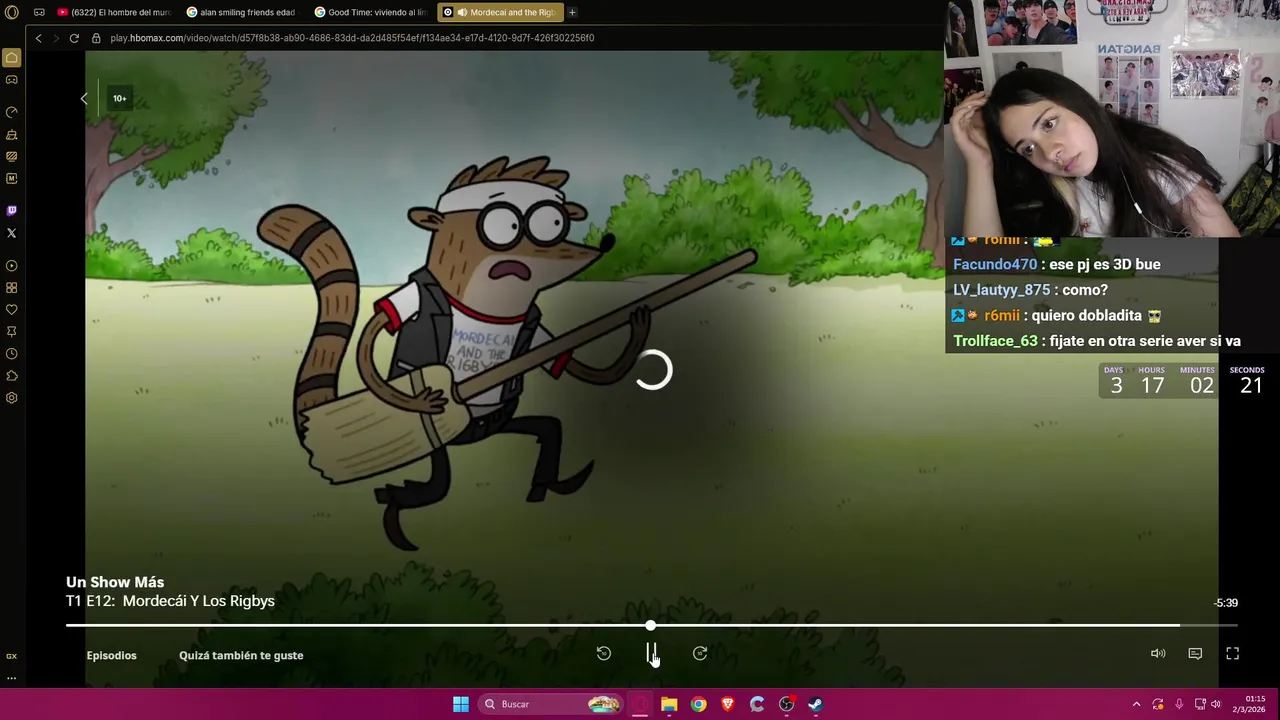Screen dimensions: 1280x720
Task: Focus the play.hbomax.com address bar
Action: [352, 38]
